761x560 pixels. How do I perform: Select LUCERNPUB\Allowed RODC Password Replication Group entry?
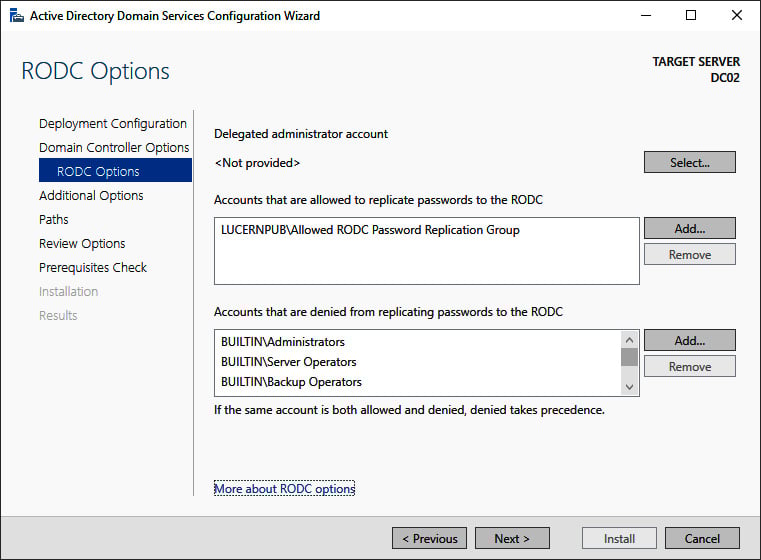pos(370,230)
